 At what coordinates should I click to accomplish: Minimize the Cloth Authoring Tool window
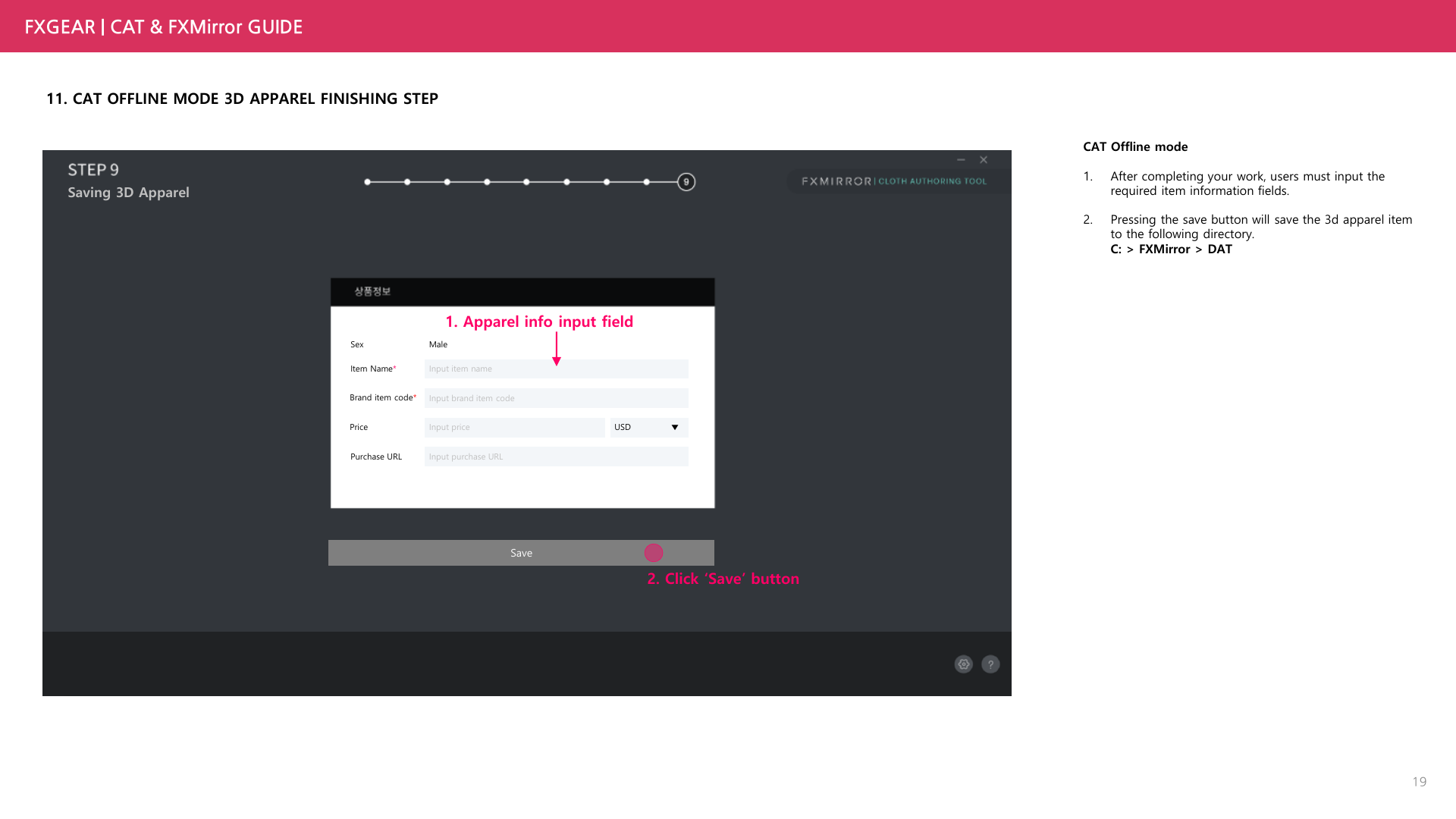(961, 160)
